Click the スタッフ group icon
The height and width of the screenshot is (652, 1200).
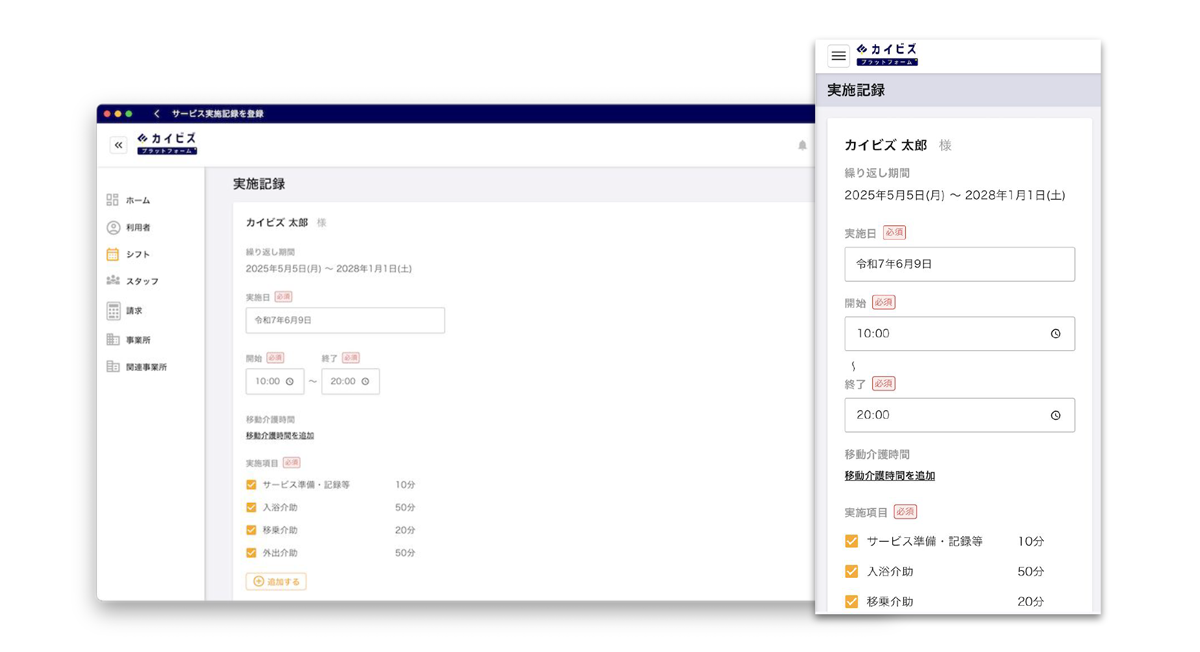coord(113,281)
